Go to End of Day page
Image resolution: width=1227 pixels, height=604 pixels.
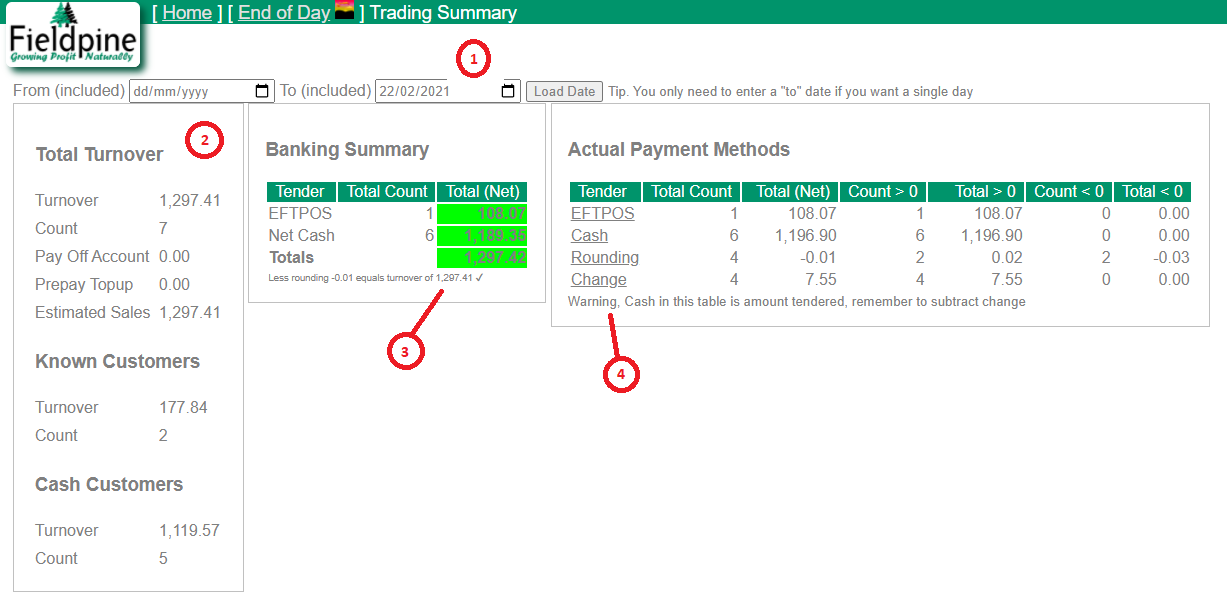(284, 13)
